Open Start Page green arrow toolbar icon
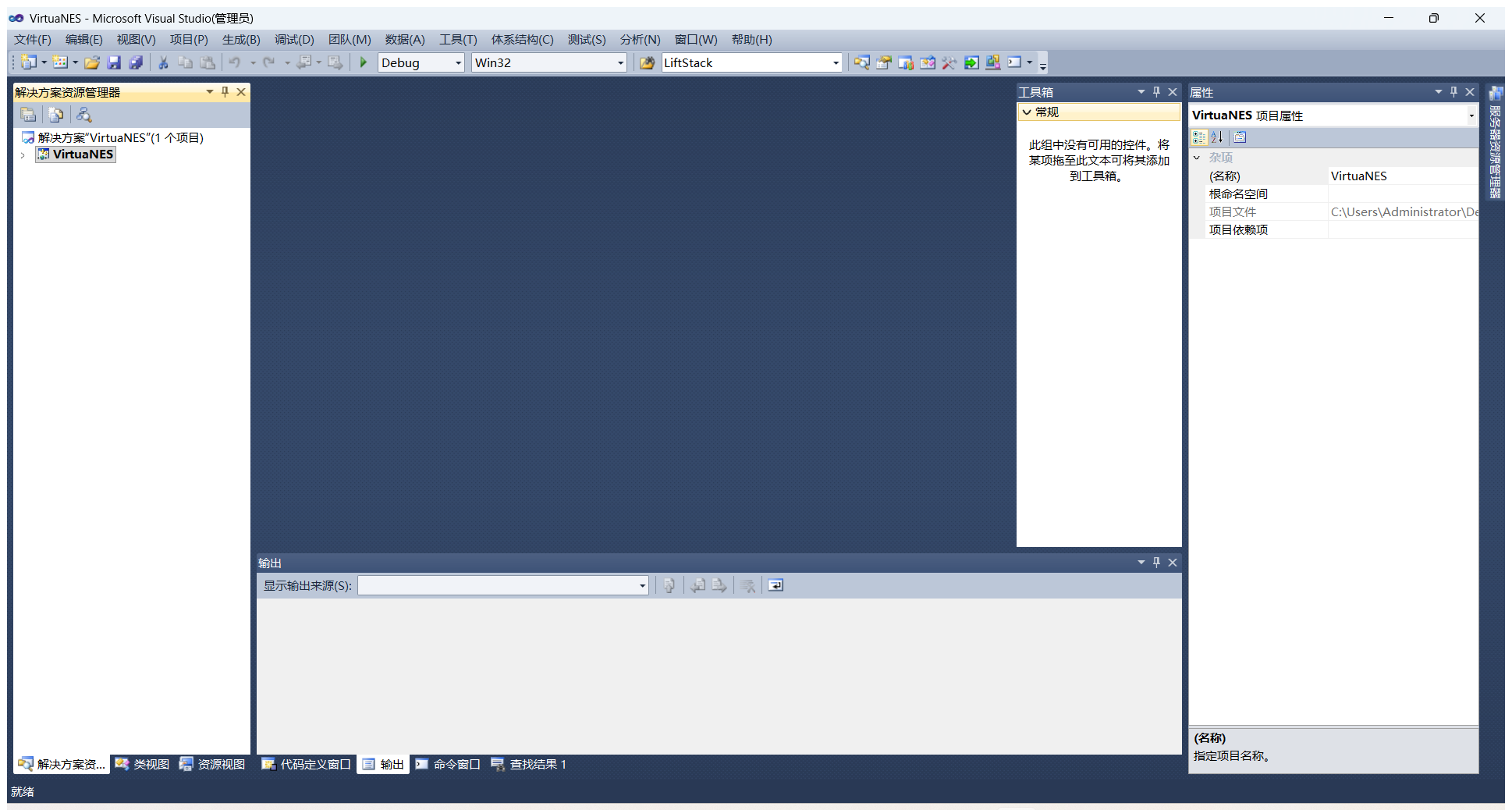The width and height of the screenshot is (1512, 810). [x=971, y=62]
